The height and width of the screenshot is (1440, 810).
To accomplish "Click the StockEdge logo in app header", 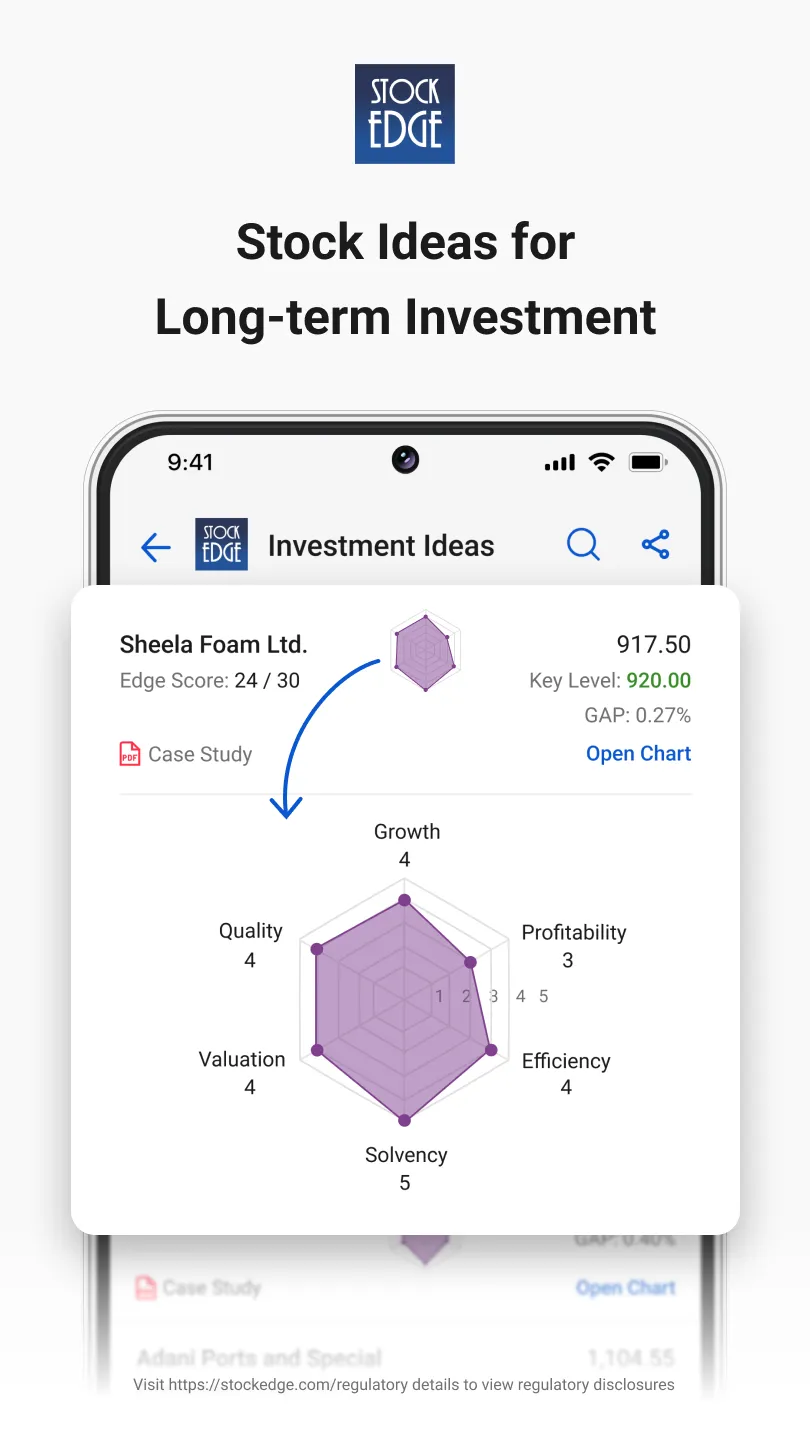I will [x=221, y=545].
